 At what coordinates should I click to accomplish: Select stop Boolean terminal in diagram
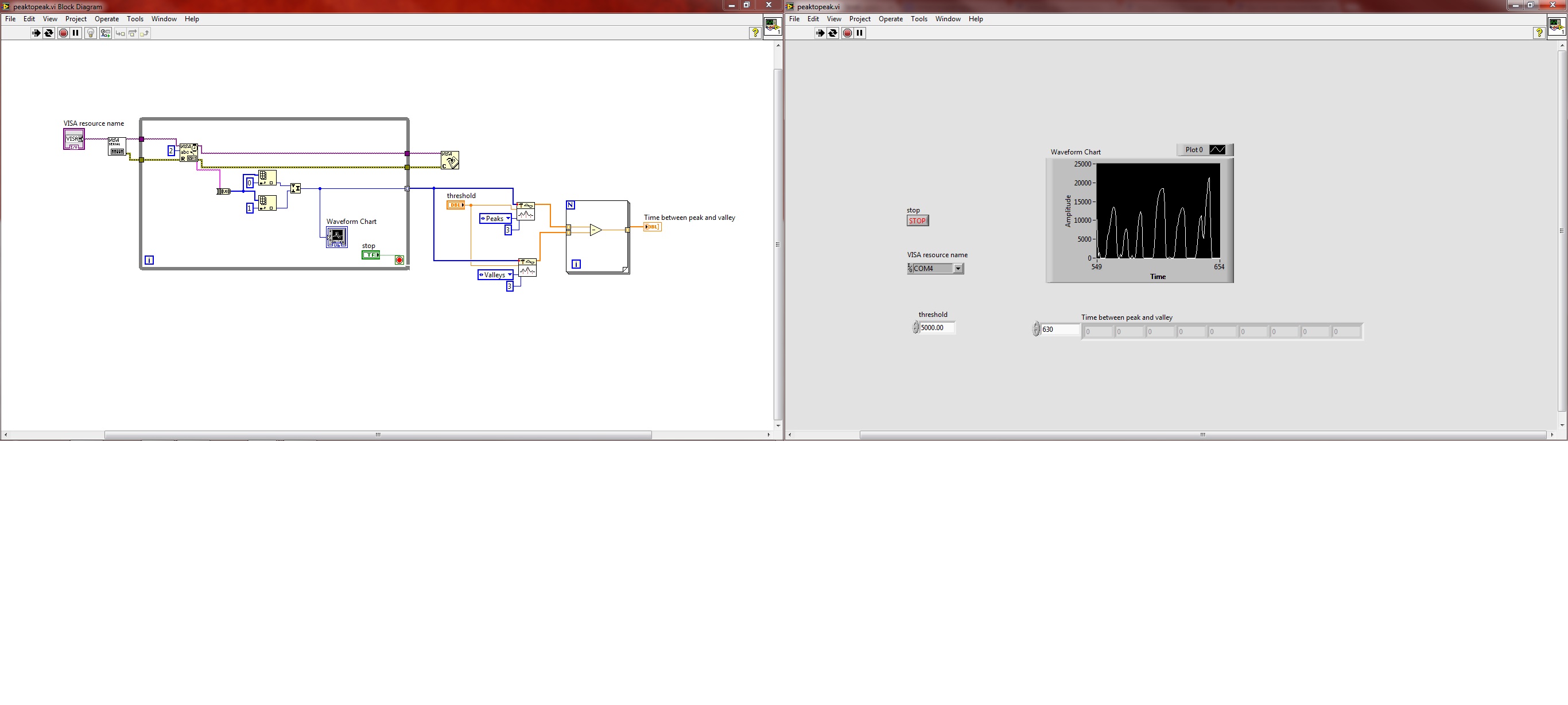point(371,255)
